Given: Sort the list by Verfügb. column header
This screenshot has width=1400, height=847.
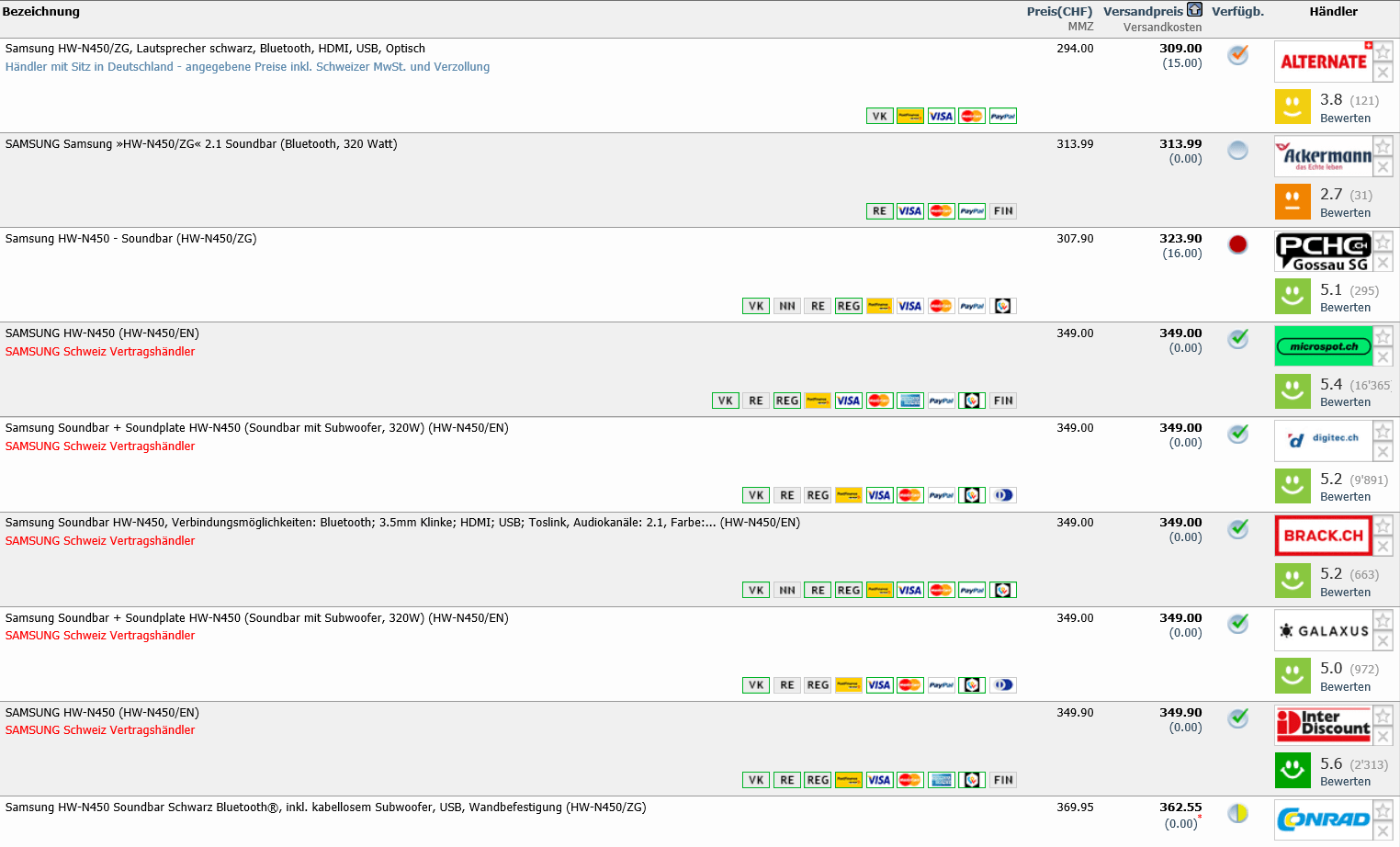Looking at the screenshot, I should 1237,12.
